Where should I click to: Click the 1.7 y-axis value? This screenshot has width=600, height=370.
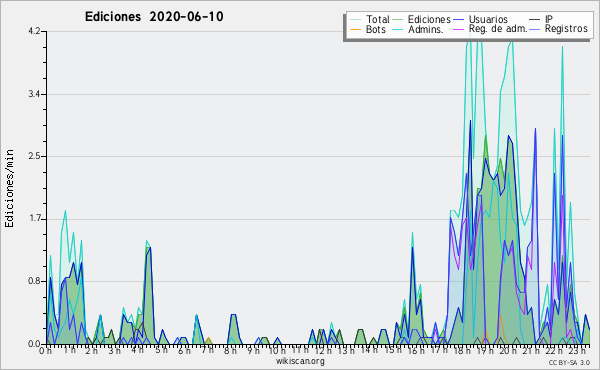point(34,219)
